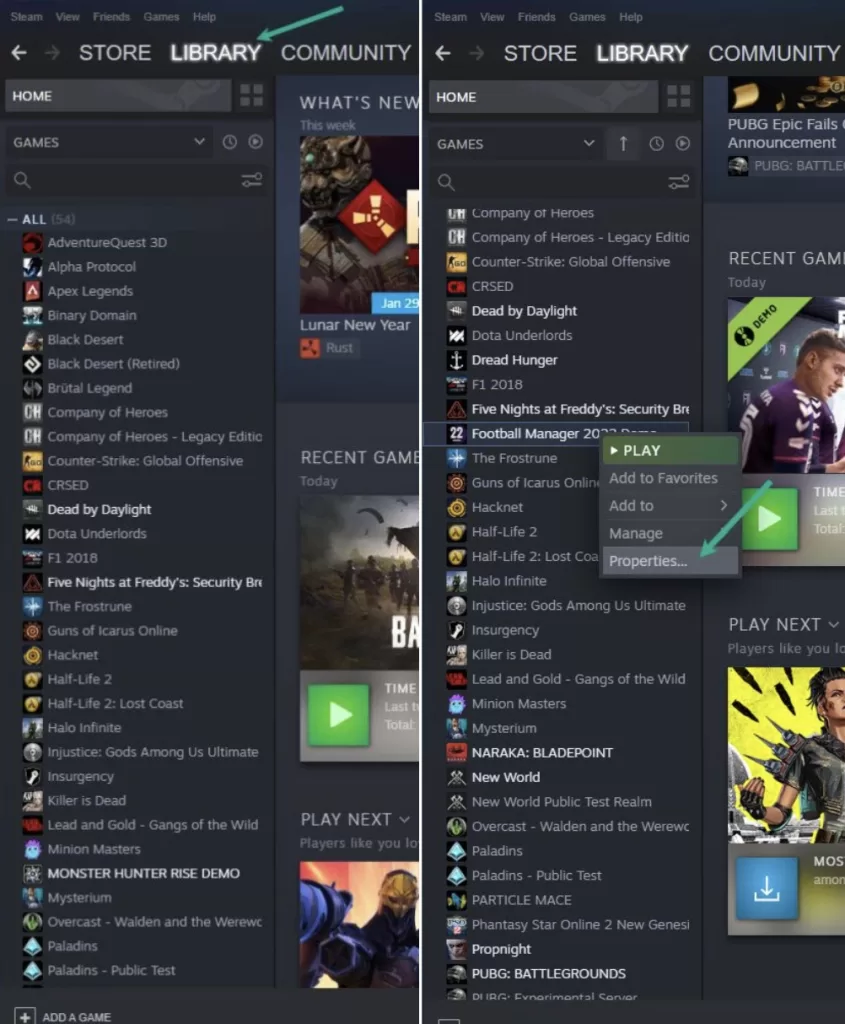Click the Propnight game icon
The width and height of the screenshot is (845, 1024).
click(456, 950)
